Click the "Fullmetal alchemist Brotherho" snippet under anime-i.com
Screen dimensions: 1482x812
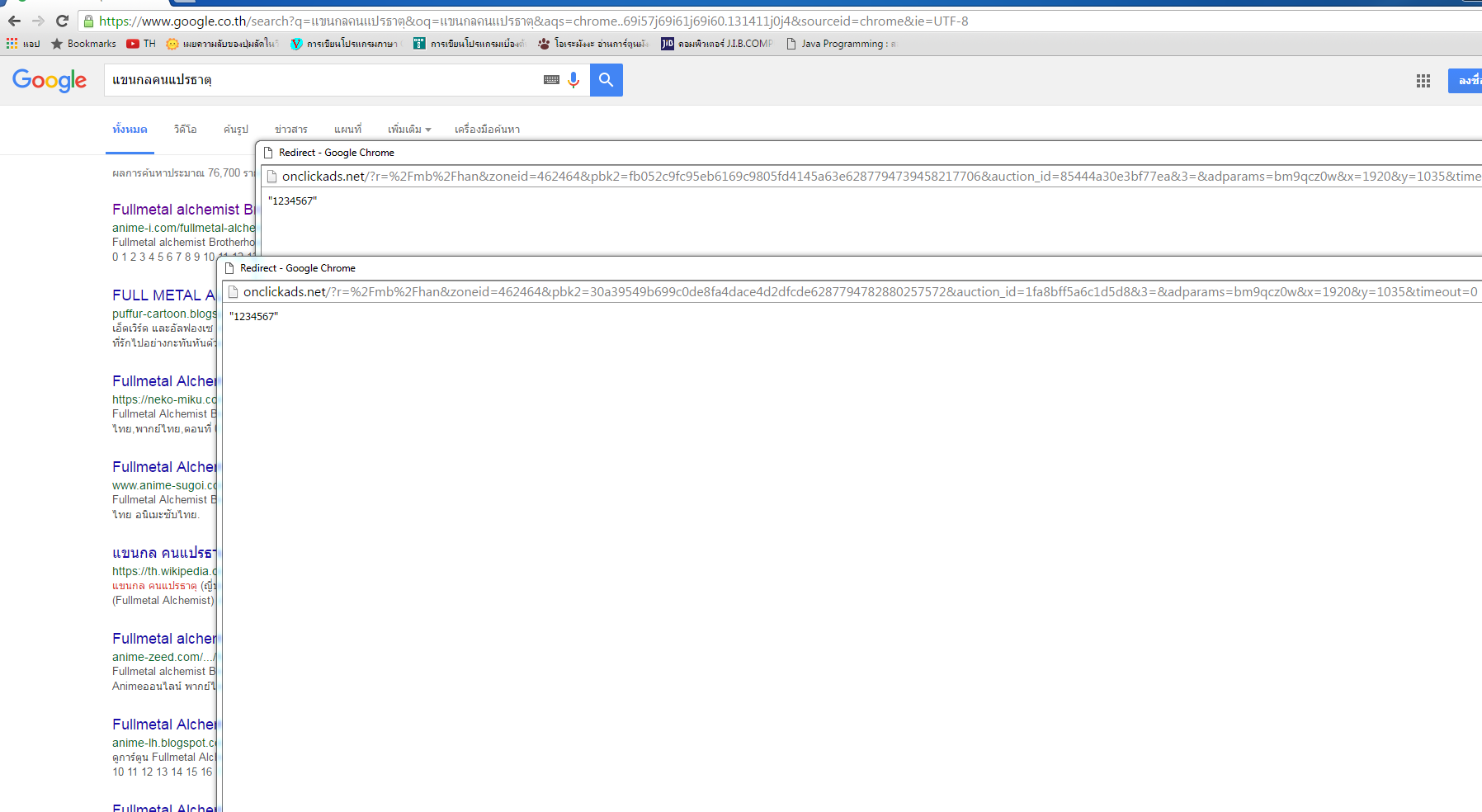coord(184,243)
